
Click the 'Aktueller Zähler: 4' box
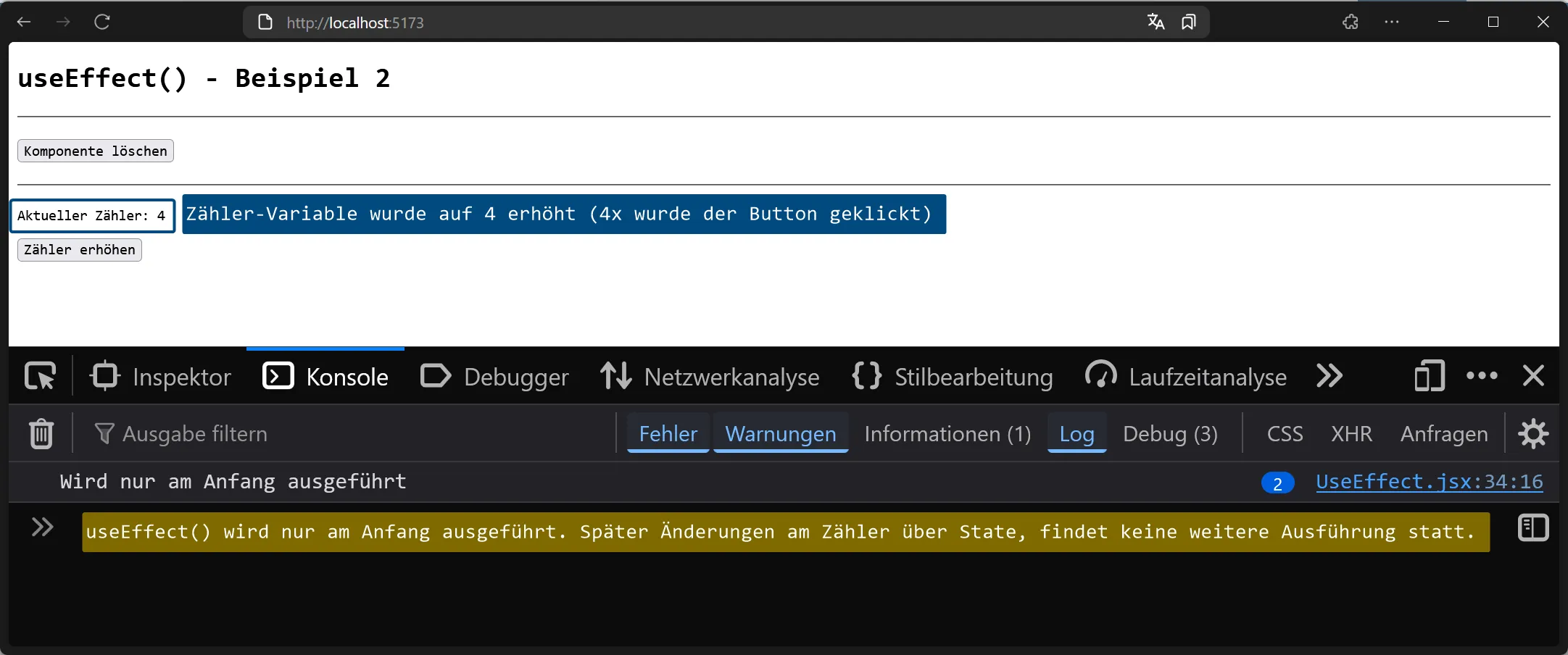[93, 216]
